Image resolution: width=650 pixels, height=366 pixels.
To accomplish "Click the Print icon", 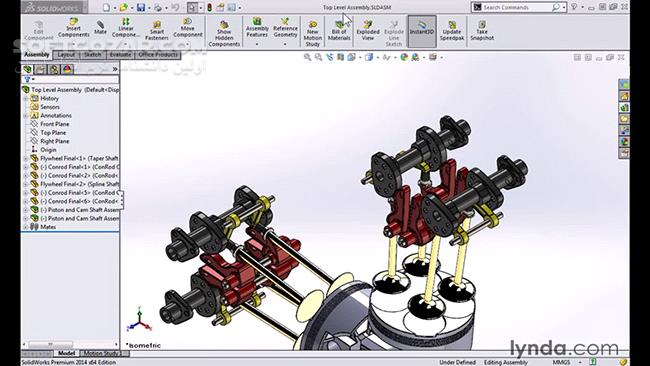I will point(158,7).
